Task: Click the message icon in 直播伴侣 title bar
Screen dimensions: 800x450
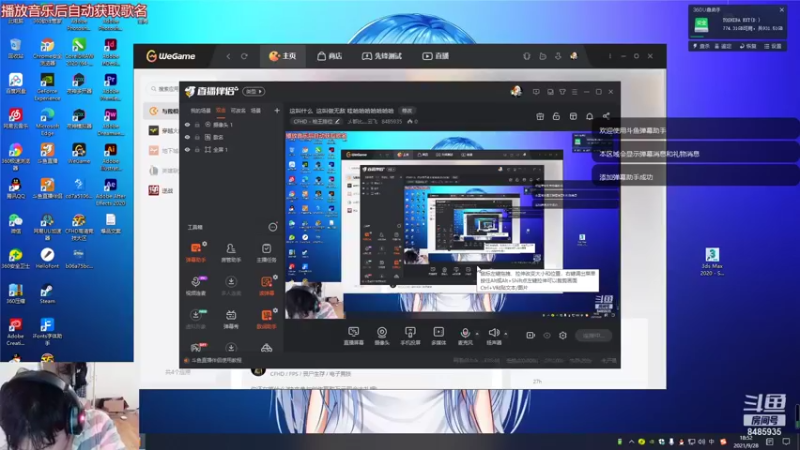Action: 536,92
